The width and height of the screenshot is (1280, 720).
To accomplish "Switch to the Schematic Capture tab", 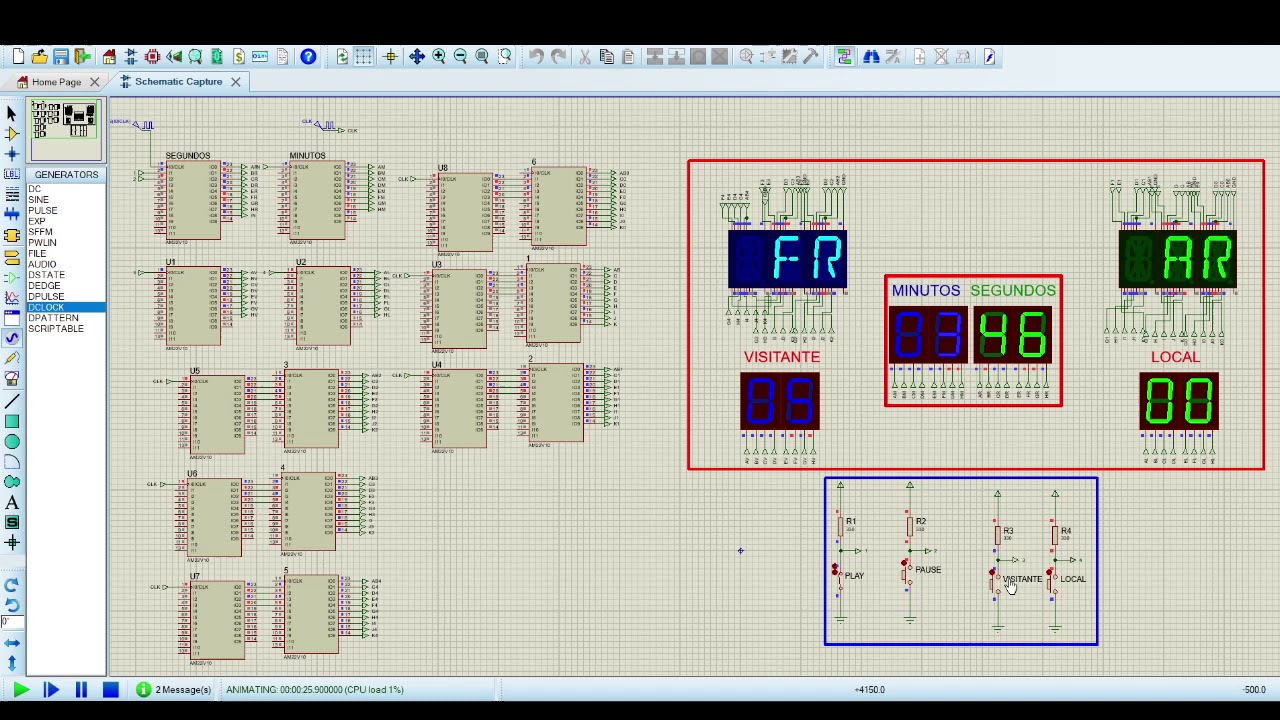I will (x=178, y=82).
